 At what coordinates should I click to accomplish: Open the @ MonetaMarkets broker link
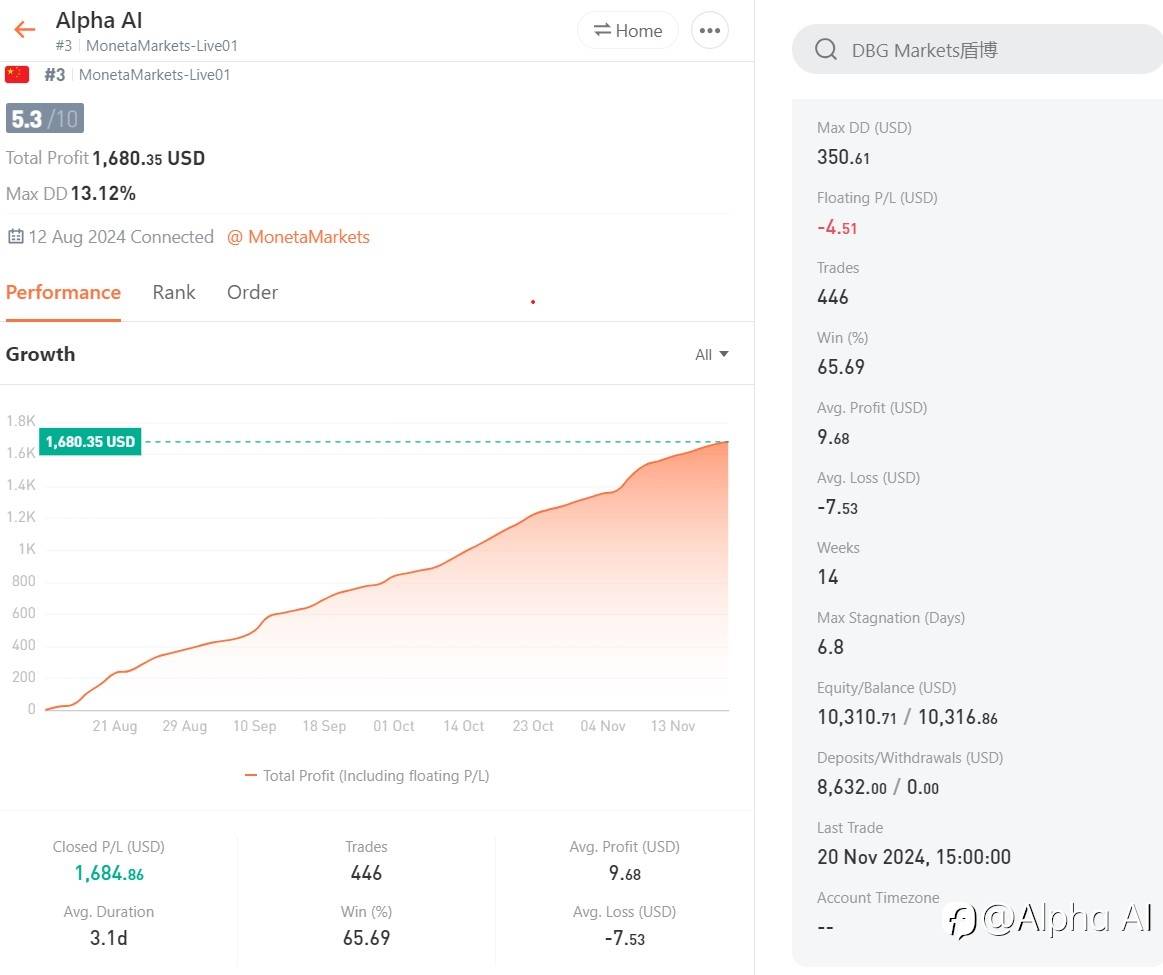click(298, 237)
